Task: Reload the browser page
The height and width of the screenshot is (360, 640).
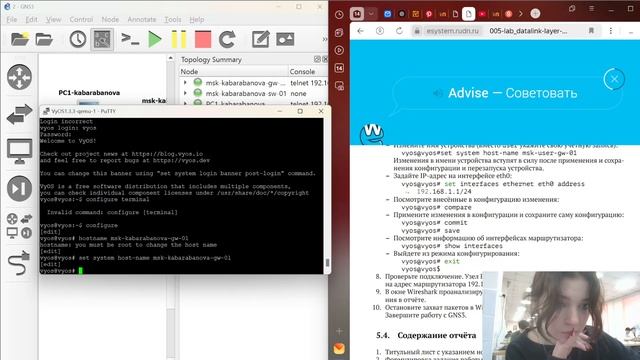Action: pyautogui.click(x=399, y=31)
